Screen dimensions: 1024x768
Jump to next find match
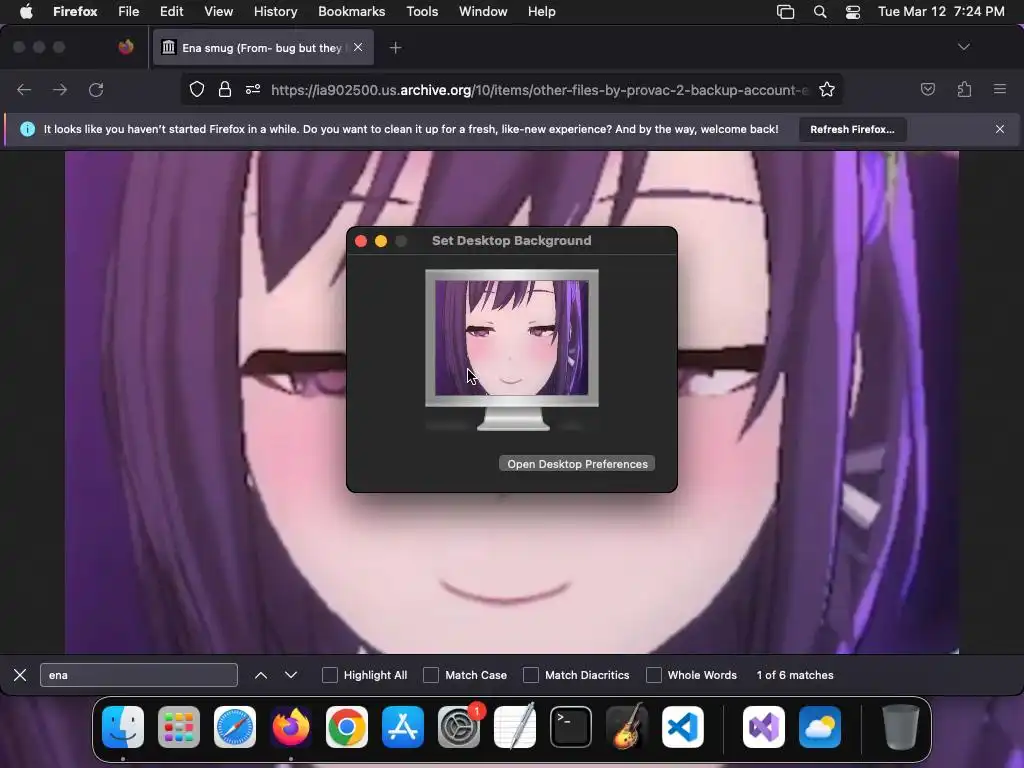click(x=291, y=675)
